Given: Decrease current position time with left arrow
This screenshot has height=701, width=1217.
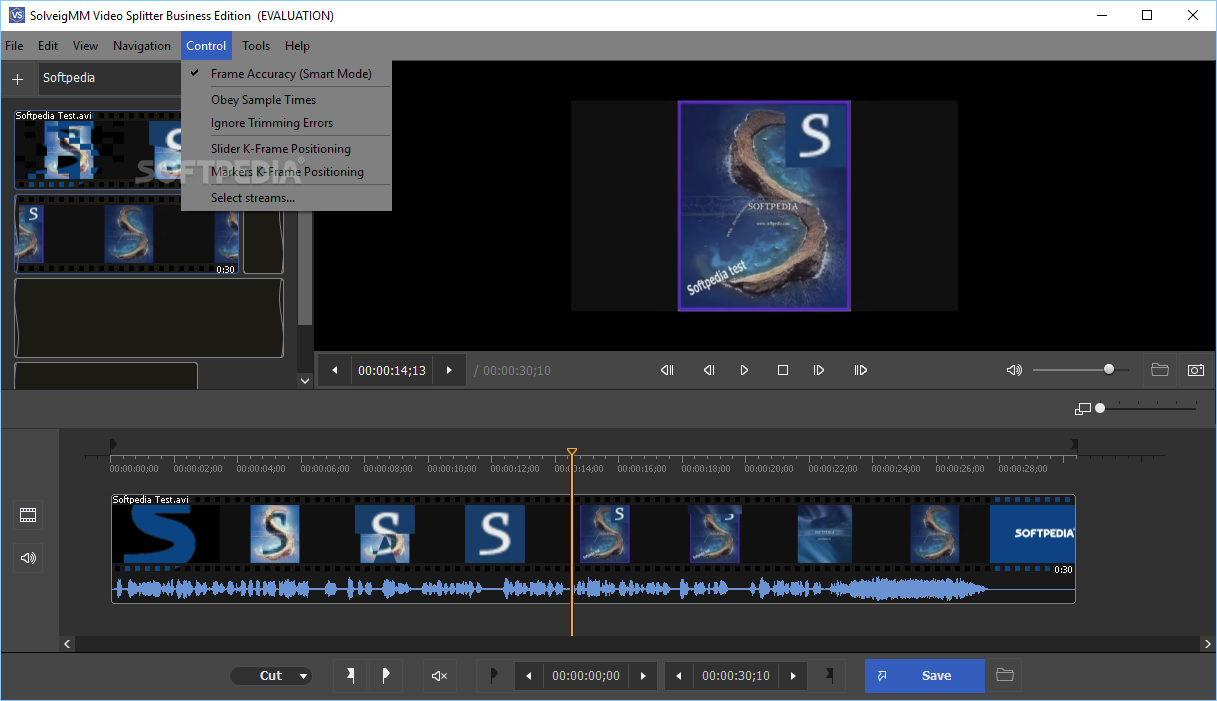Looking at the screenshot, I should tap(334, 370).
